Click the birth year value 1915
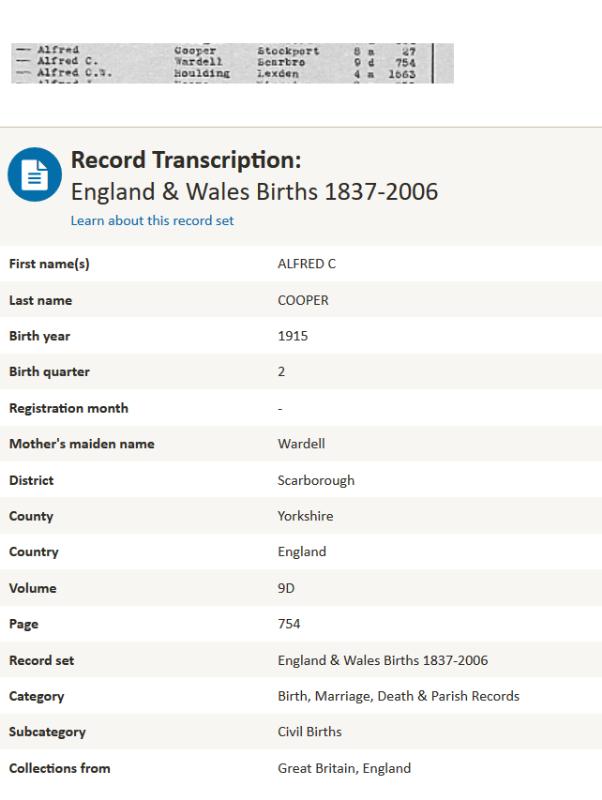Screen dimensions: 602x800 (292, 336)
